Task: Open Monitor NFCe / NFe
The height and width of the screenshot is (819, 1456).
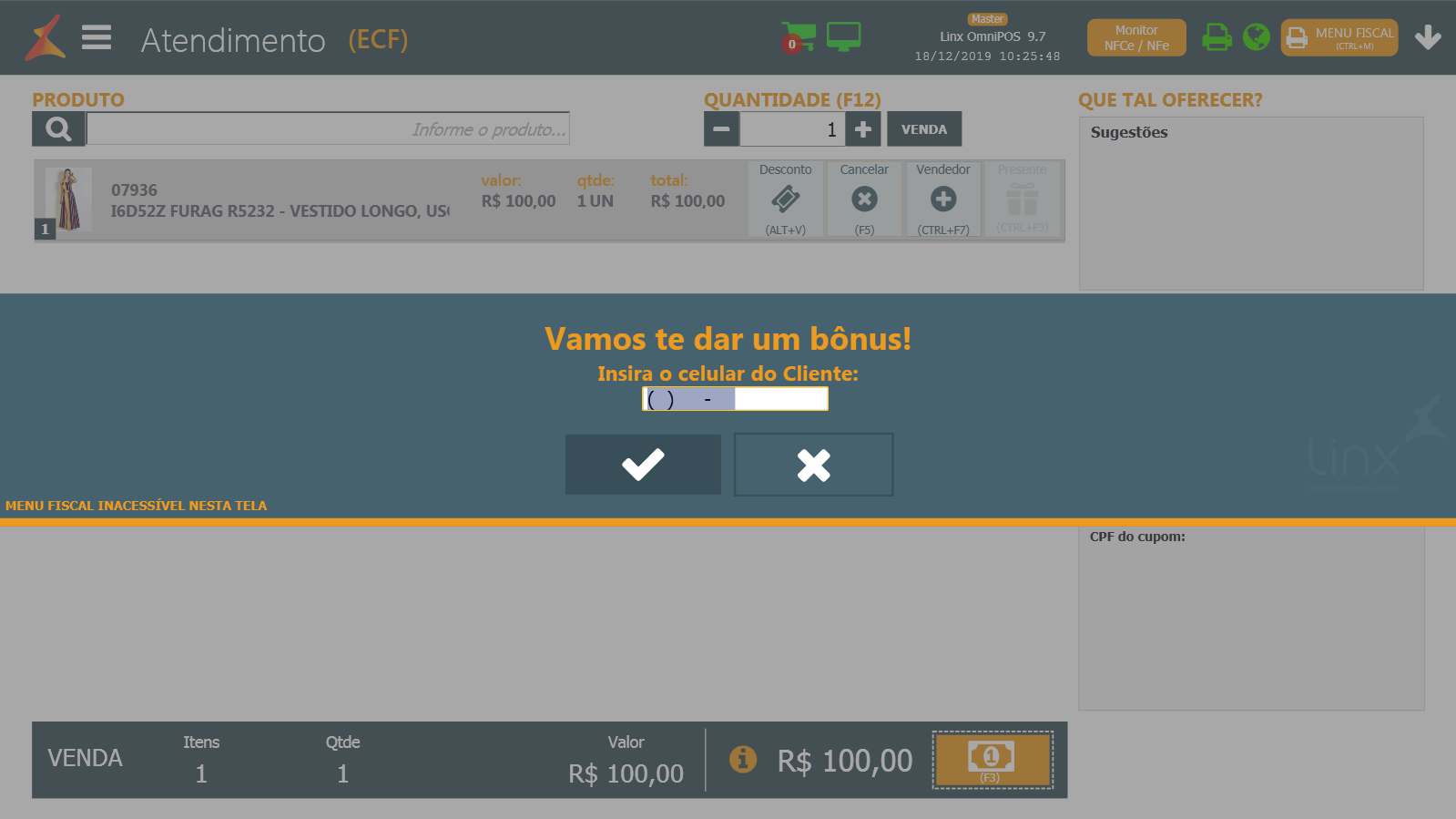Action: click(1136, 37)
